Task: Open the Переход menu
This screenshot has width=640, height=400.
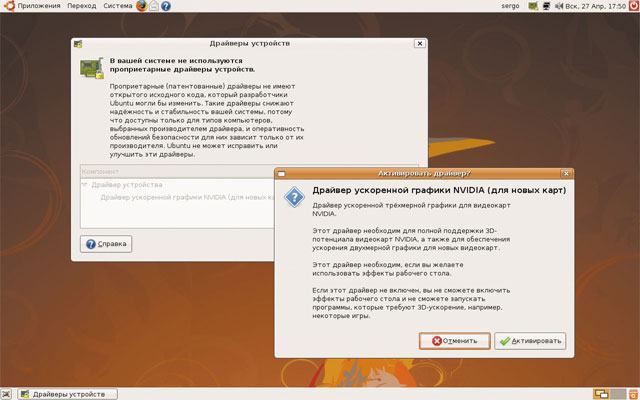Action: click(x=82, y=6)
